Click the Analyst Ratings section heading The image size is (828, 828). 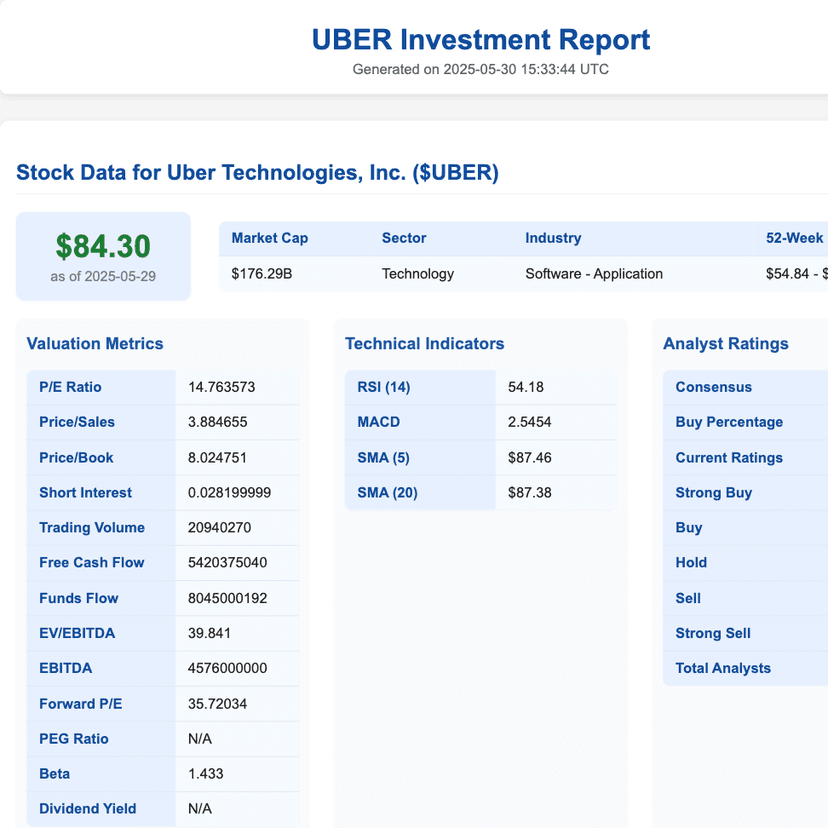pos(726,343)
